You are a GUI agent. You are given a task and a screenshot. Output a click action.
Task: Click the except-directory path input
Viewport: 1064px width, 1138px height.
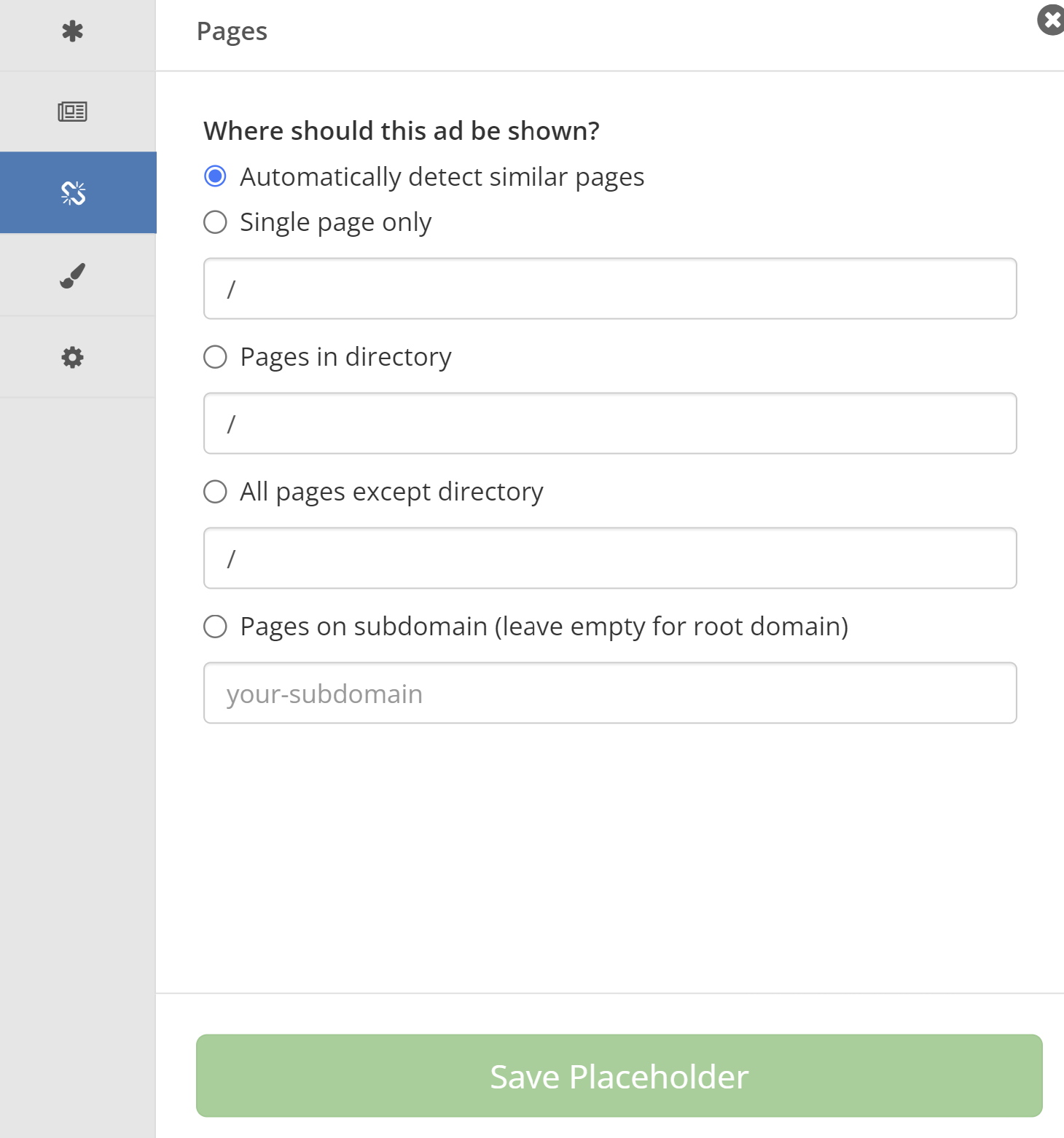tap(609, 558)
